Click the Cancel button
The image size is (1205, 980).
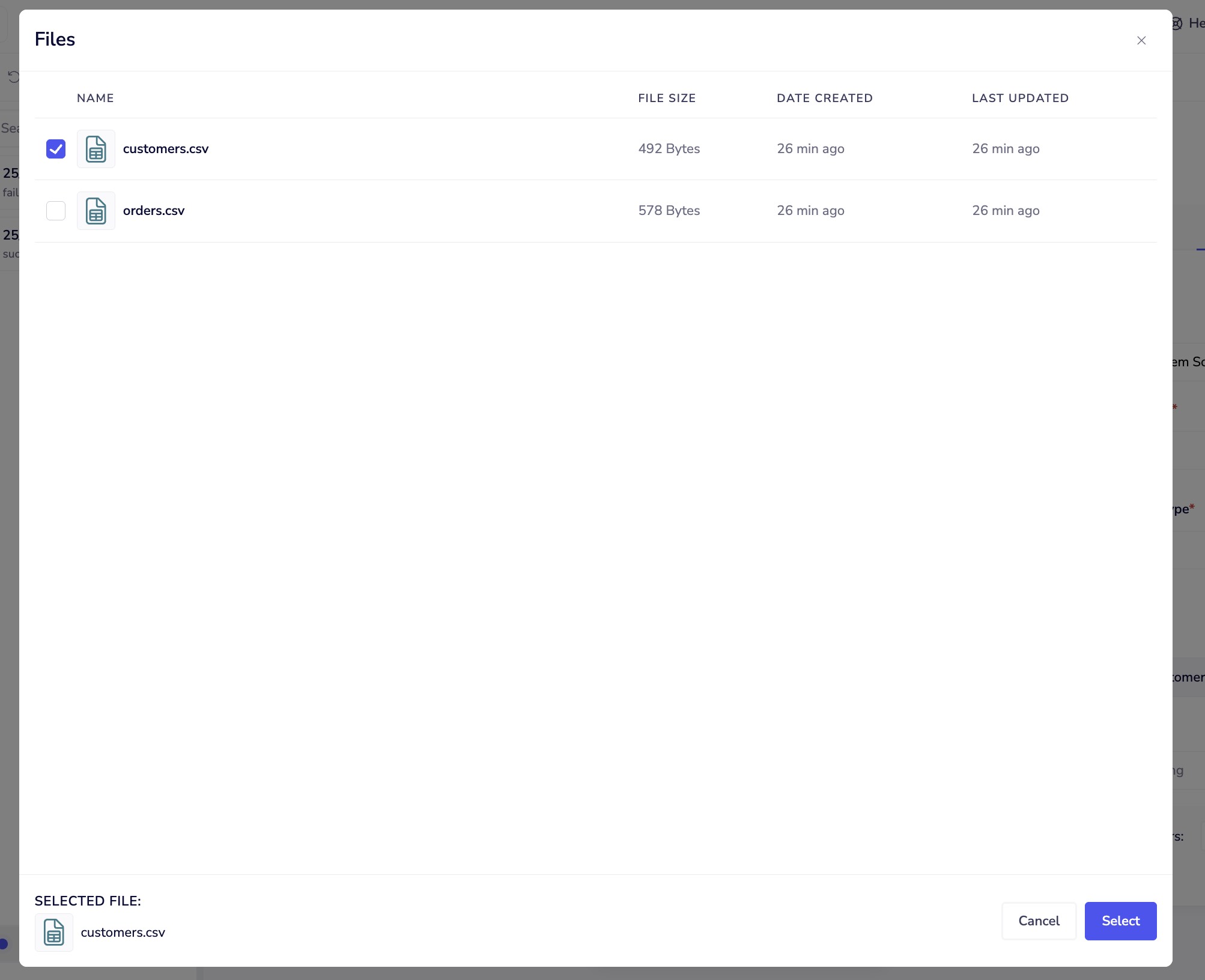(x=1039, y=921)
